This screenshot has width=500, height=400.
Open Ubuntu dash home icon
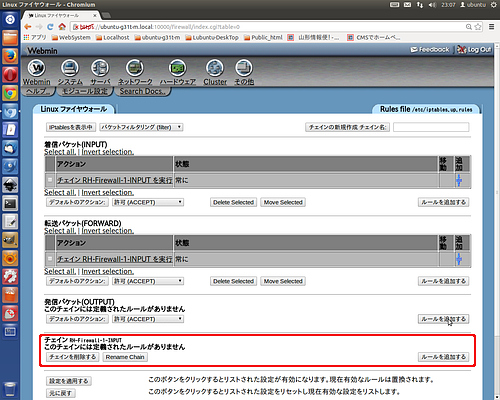coord(10,19)
